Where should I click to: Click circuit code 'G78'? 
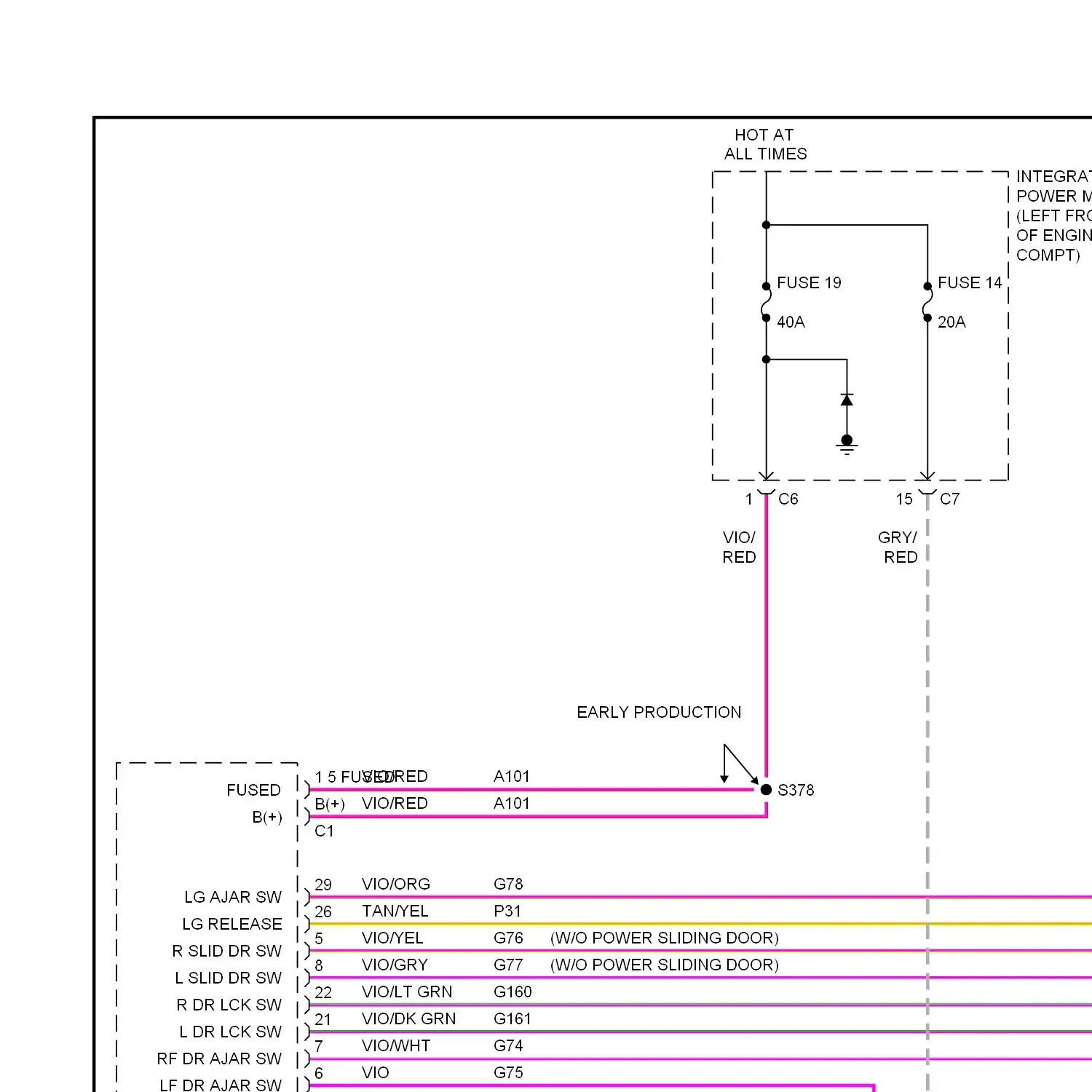pos(508,884)
